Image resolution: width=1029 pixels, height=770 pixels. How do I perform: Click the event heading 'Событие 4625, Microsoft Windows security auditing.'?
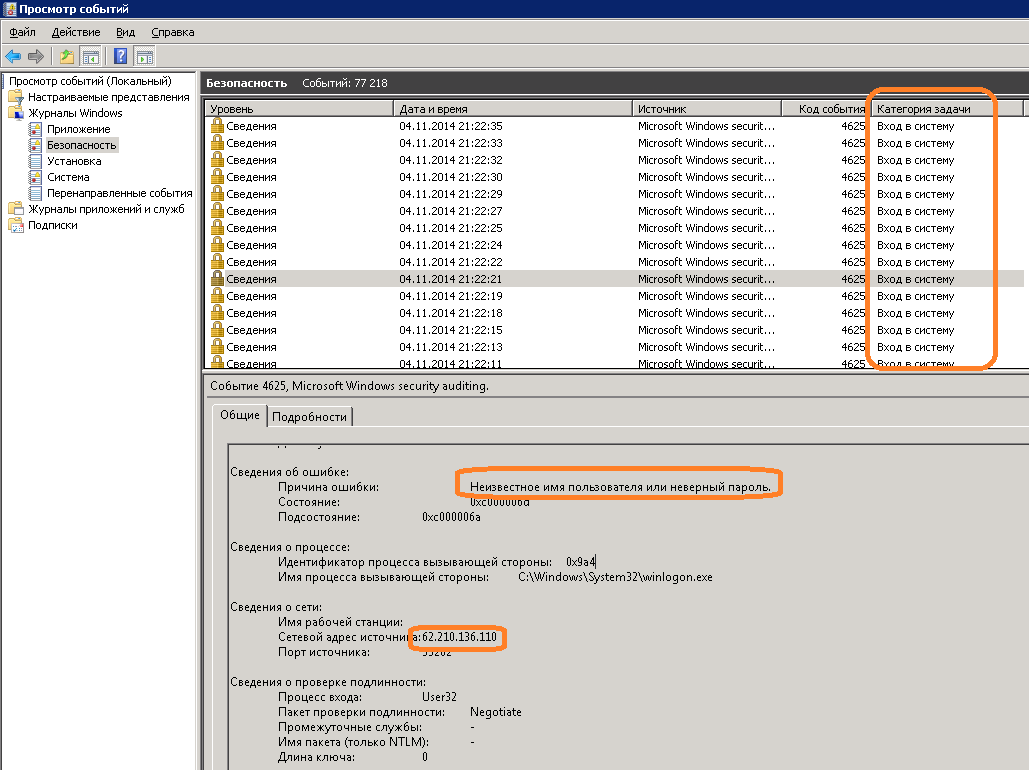tap(349, 386)
